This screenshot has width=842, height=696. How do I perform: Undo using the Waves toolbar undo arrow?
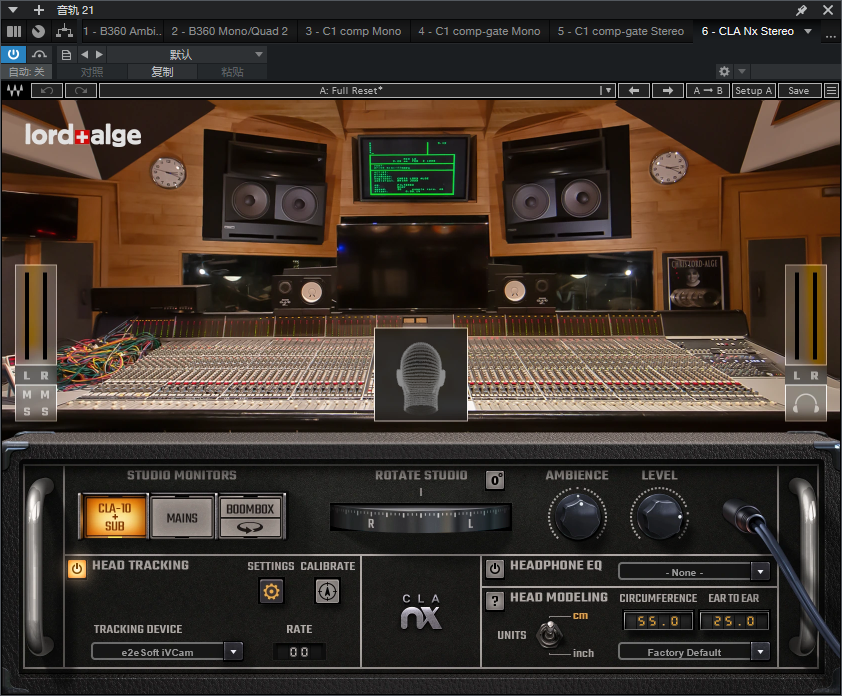point(47,90)
